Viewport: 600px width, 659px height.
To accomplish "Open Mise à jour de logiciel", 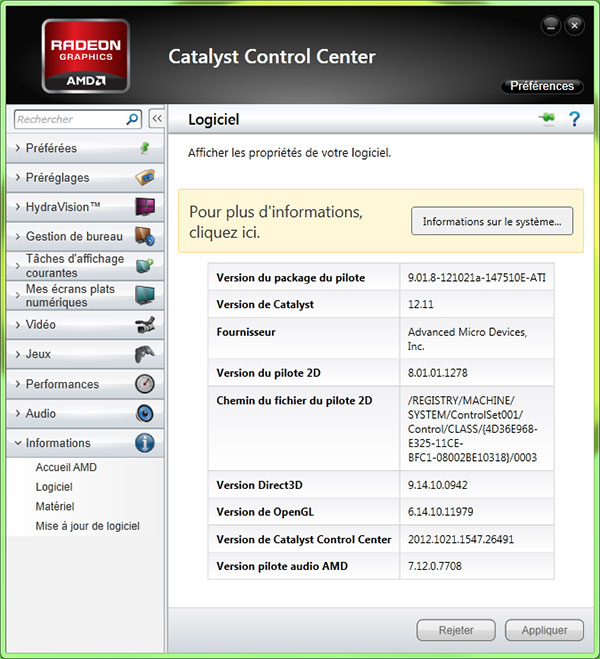I will pyautogui.click(x=87, y=526).
